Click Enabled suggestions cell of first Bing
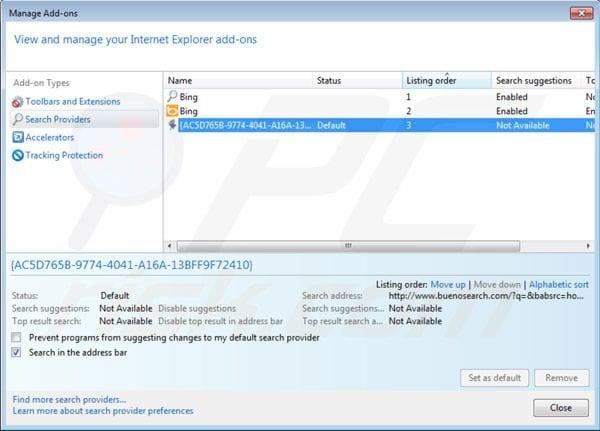Screen dimensions: 600x431 click(512, 97)
